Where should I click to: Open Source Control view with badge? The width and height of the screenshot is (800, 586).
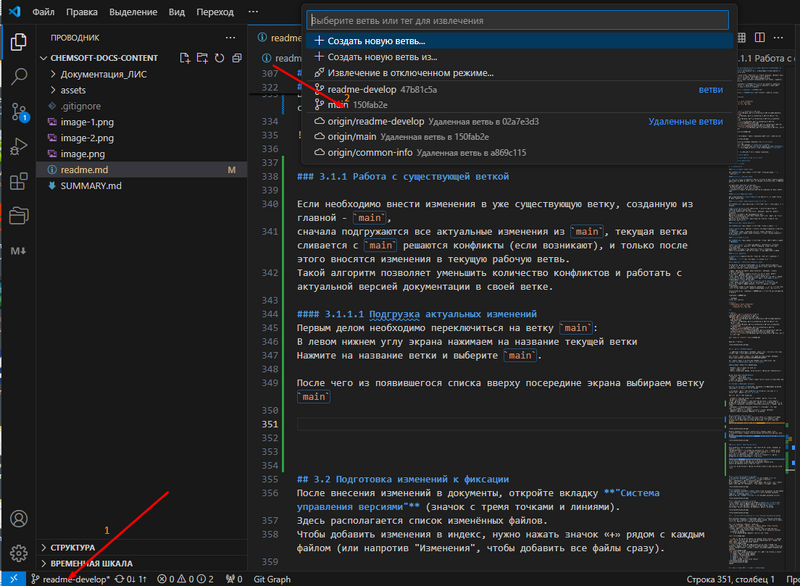pos(19,112)
